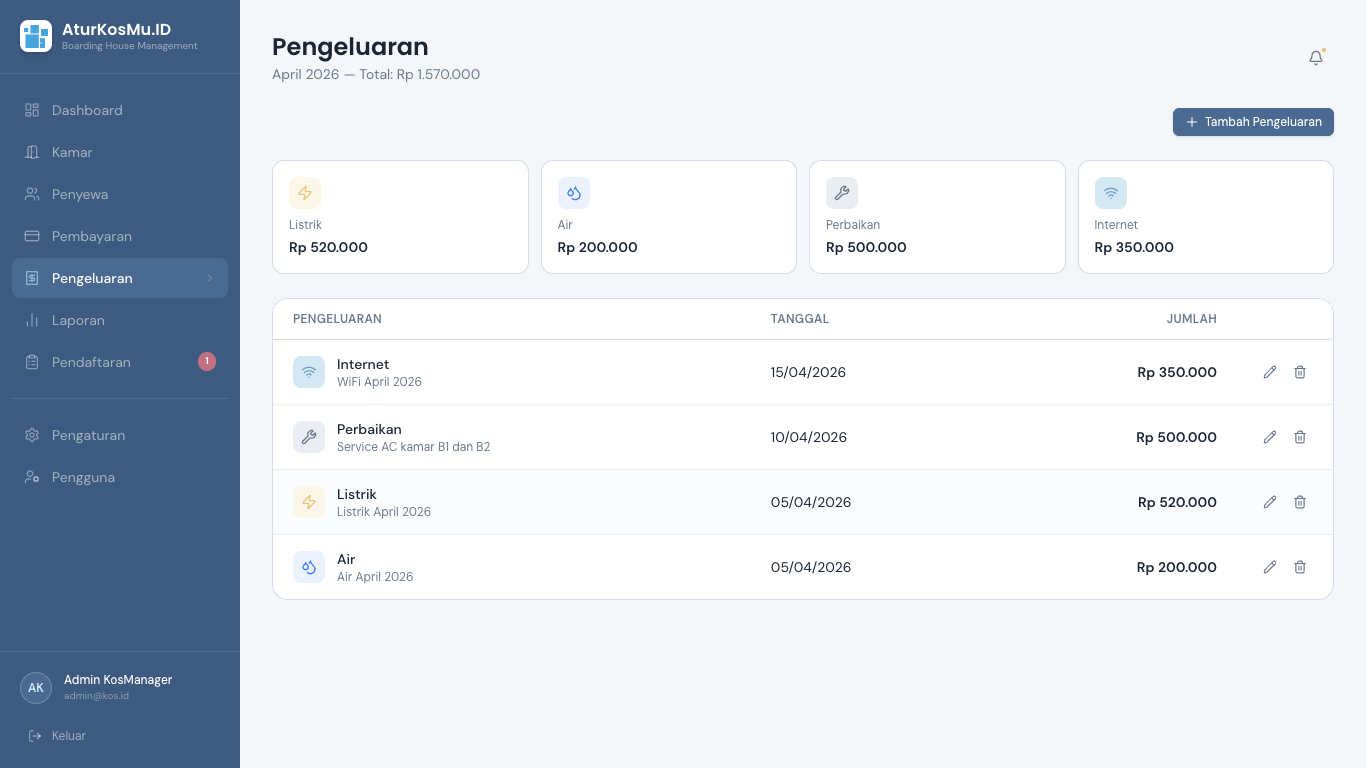Open the Air Rp 200.000 summary card
Image resolution: width=1366 pixels, height=768 pixels.
669,217
